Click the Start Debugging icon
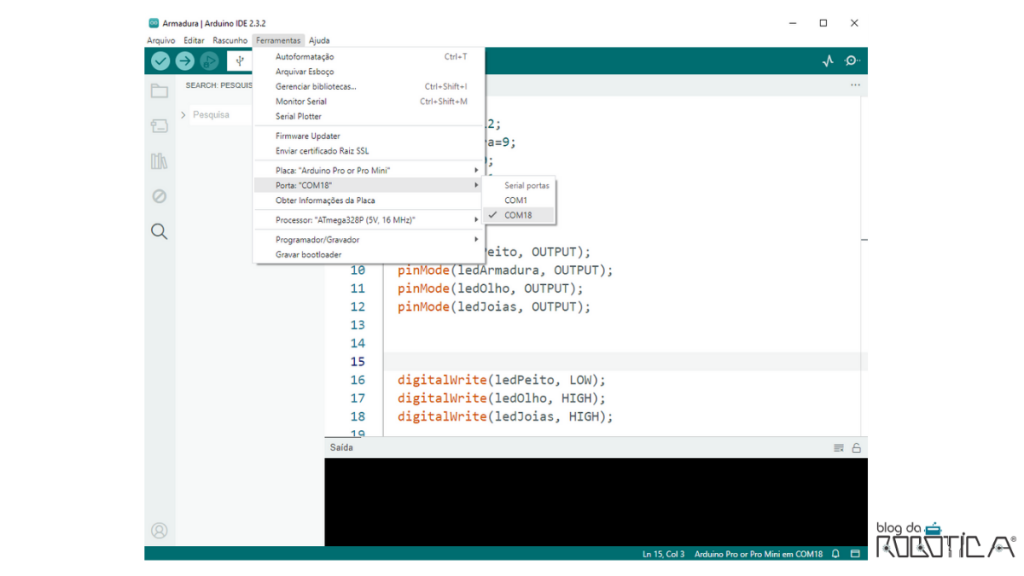 [208, 60]
